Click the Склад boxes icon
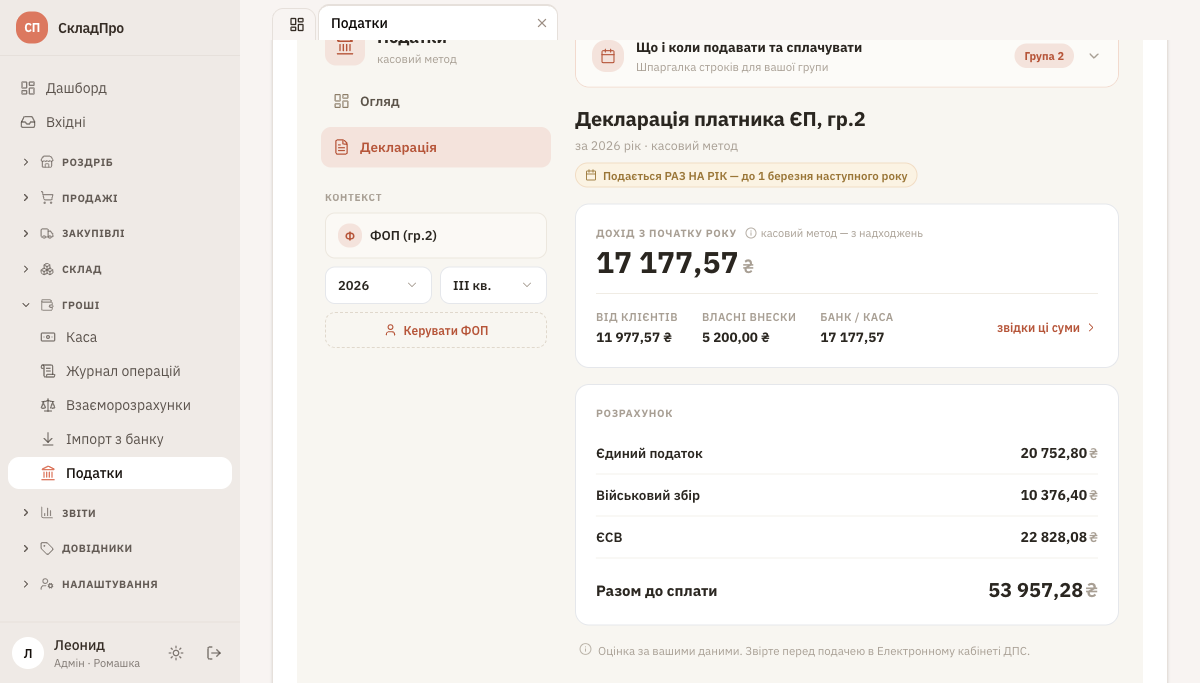1200x683 pixels. coord(47,269)
